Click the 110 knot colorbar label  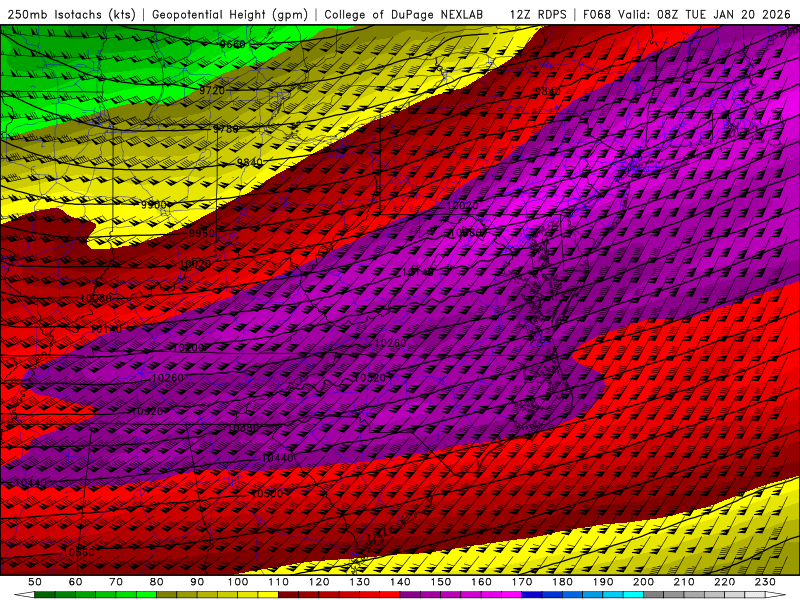point(279,582)
